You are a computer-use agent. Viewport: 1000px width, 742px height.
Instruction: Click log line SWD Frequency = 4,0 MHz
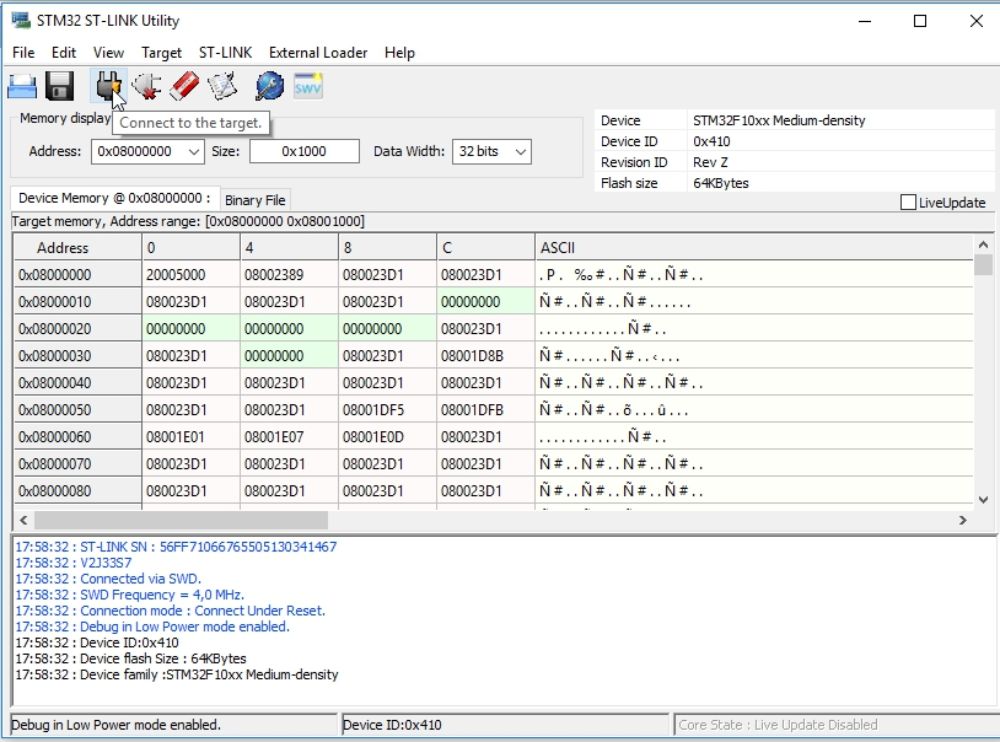click(x=129, y=595)
